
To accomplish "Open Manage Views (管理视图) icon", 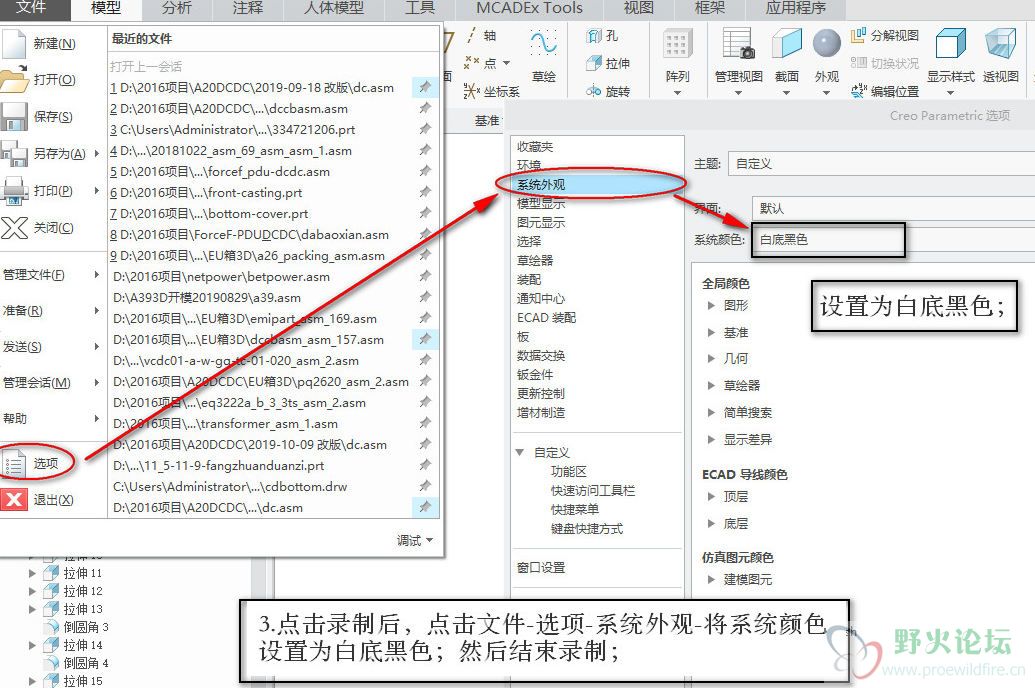I will tap(739, 44).
